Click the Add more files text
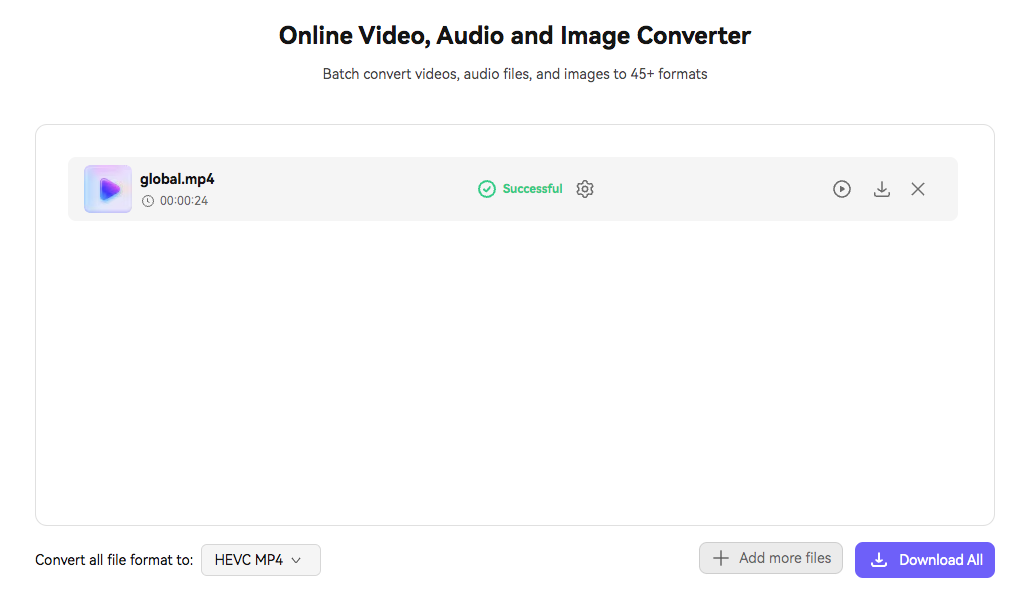The image size is (1017, 597). coord(785,558)
